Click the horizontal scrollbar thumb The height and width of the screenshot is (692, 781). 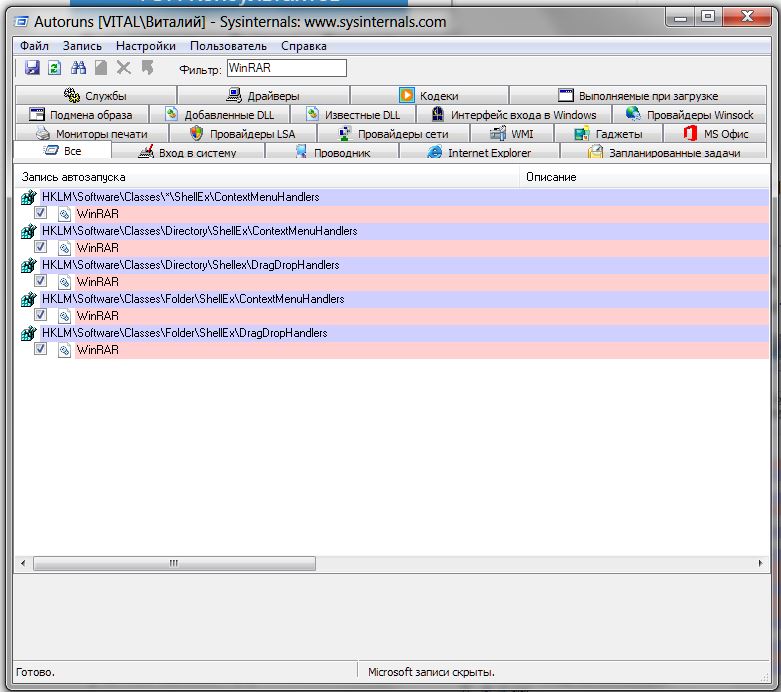coord(174,563)
